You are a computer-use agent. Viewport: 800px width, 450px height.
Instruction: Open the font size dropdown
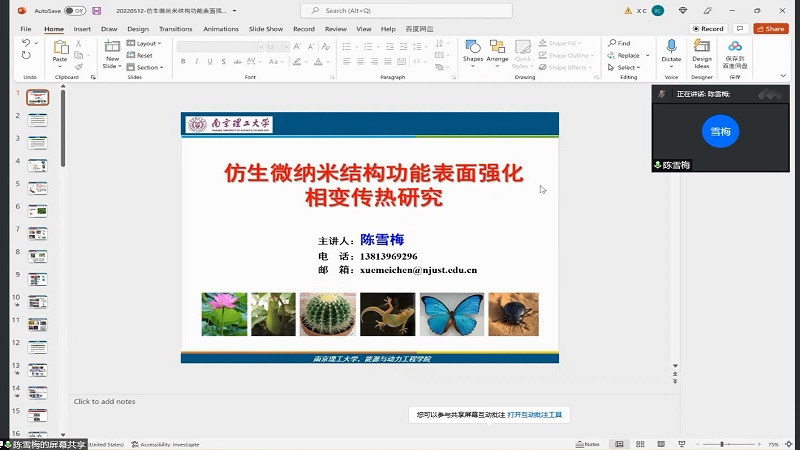(x=286, y=47)
